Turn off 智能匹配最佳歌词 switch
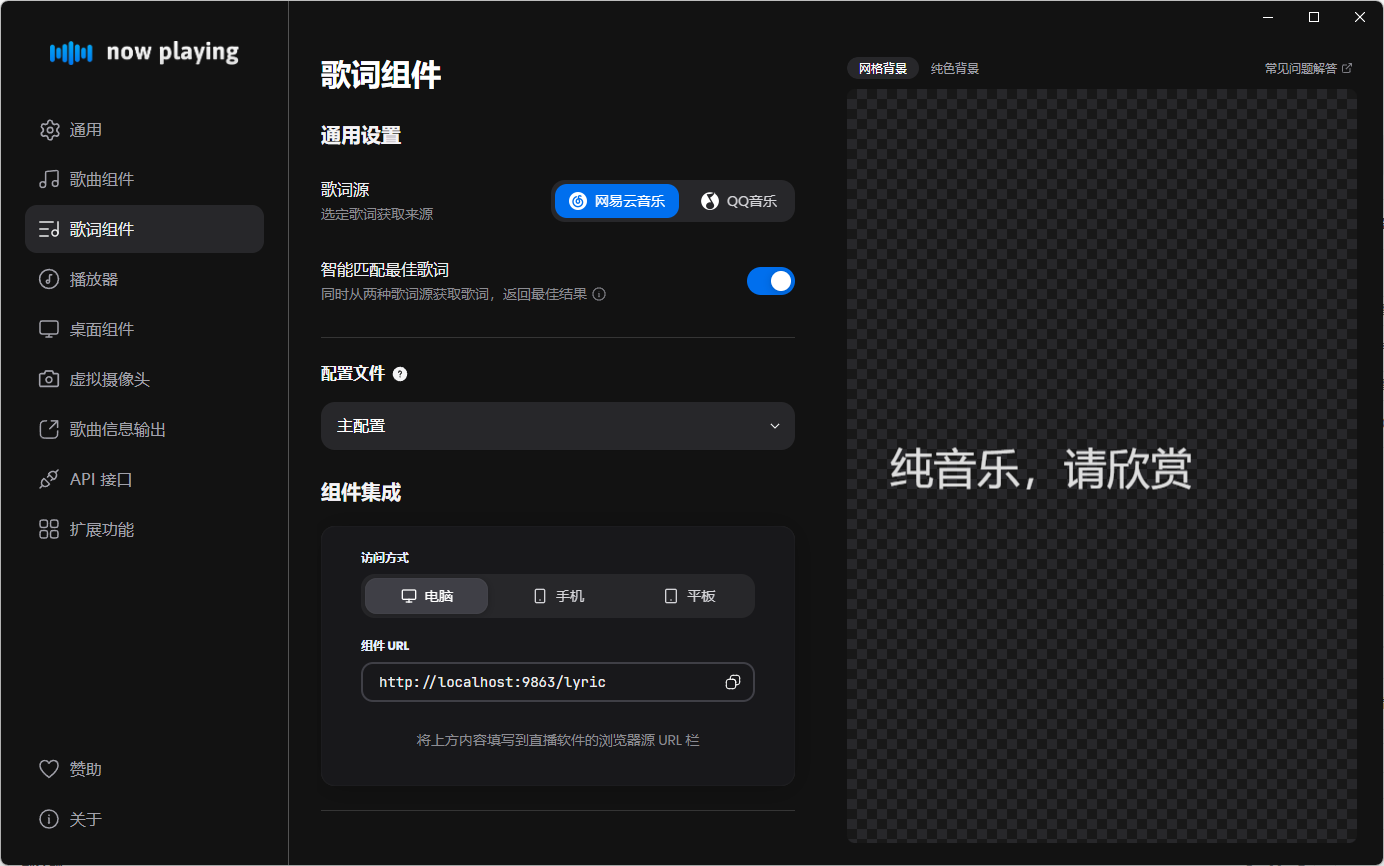This screenshot has width=1384, height=866. 770,281
